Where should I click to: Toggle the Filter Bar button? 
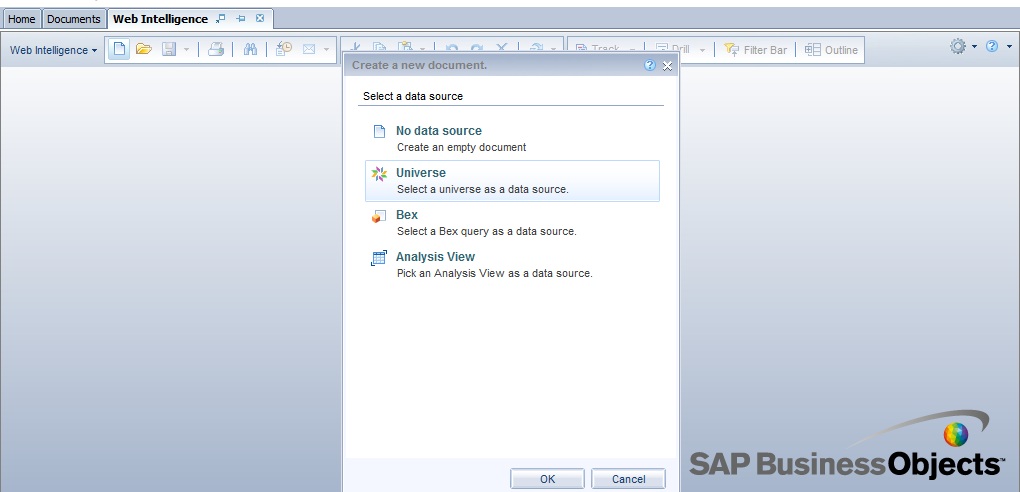point(756,49)
